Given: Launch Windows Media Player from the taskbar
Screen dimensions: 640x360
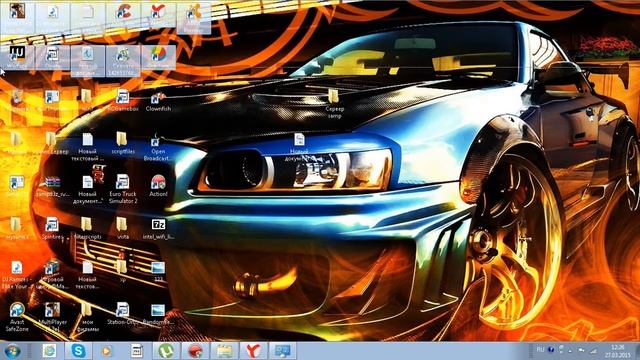Looking at the screenshot, I should (107, 351).
